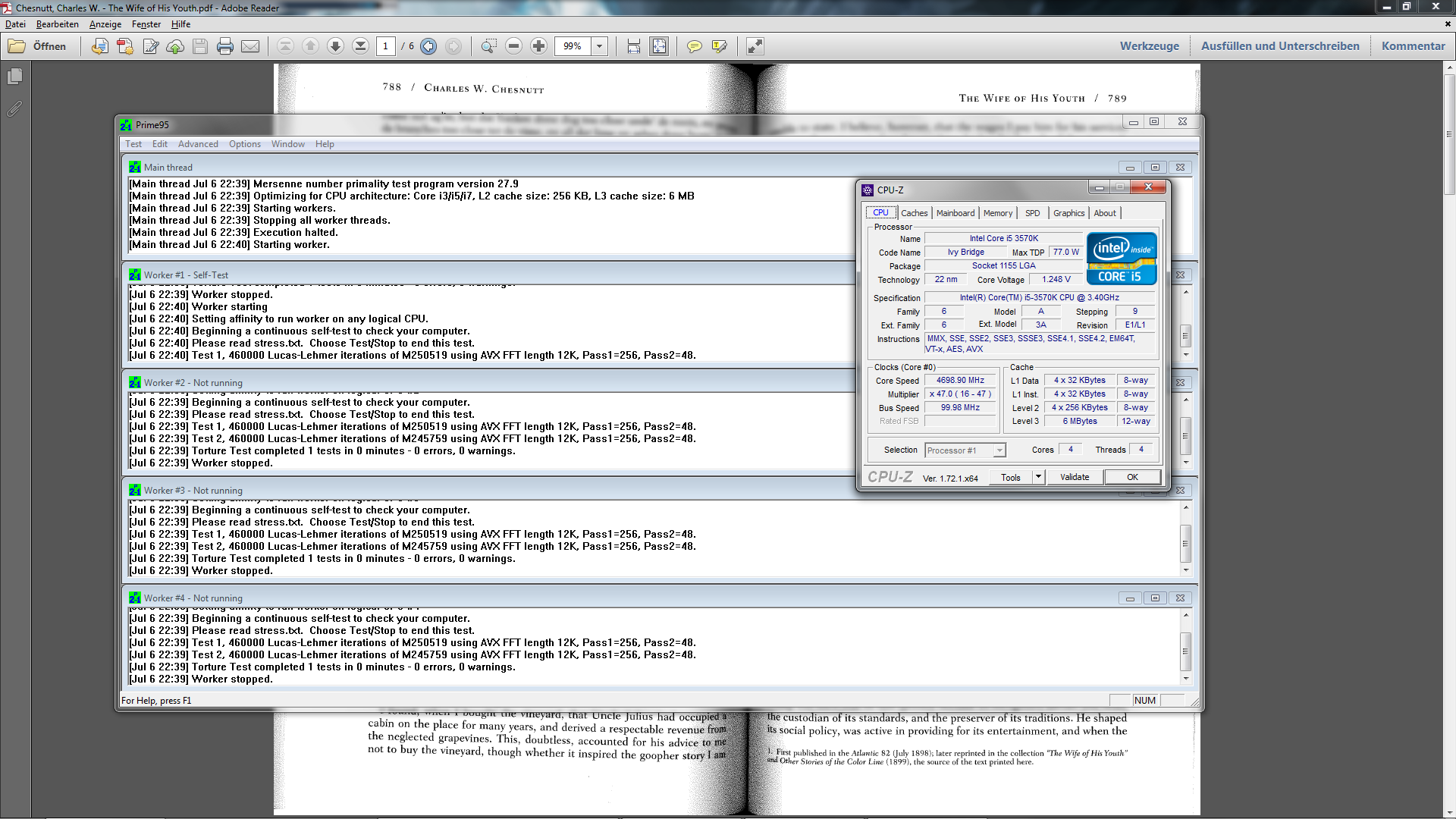Click the Validate button in CPU-Z
1456x819 pixels.
(1074, 477)
